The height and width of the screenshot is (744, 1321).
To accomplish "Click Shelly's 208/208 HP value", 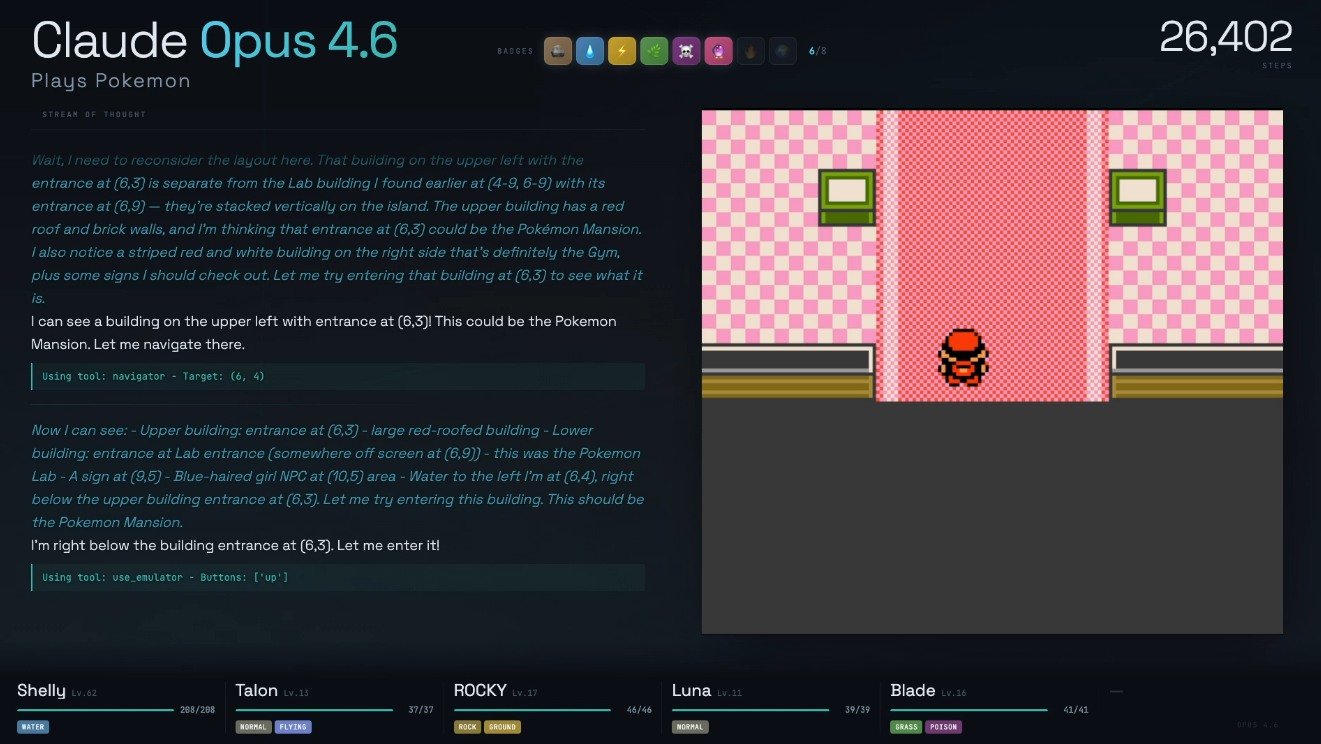I will (198, 710).
